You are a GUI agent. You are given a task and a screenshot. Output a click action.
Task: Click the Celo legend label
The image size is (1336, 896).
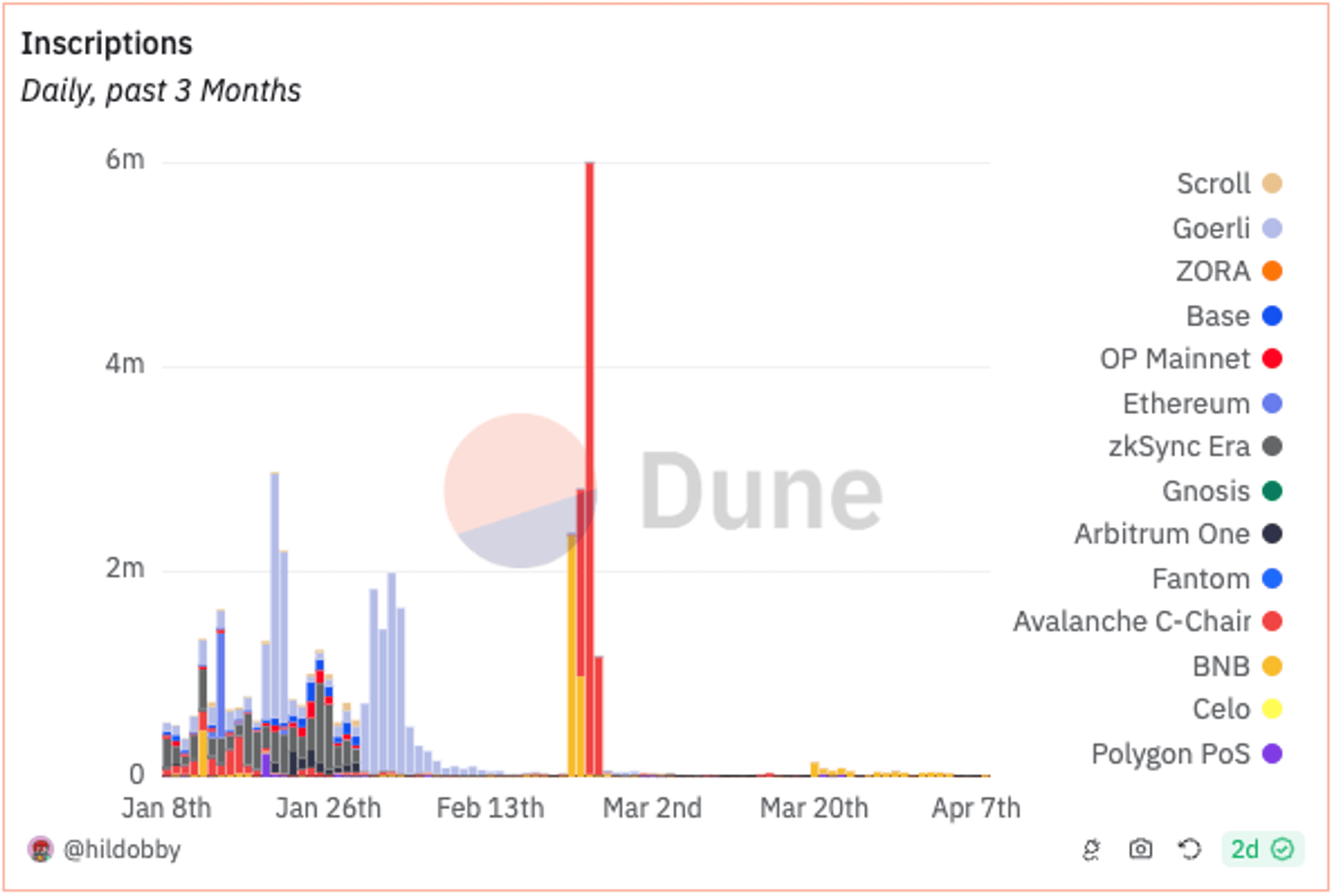click(1222, 710)
